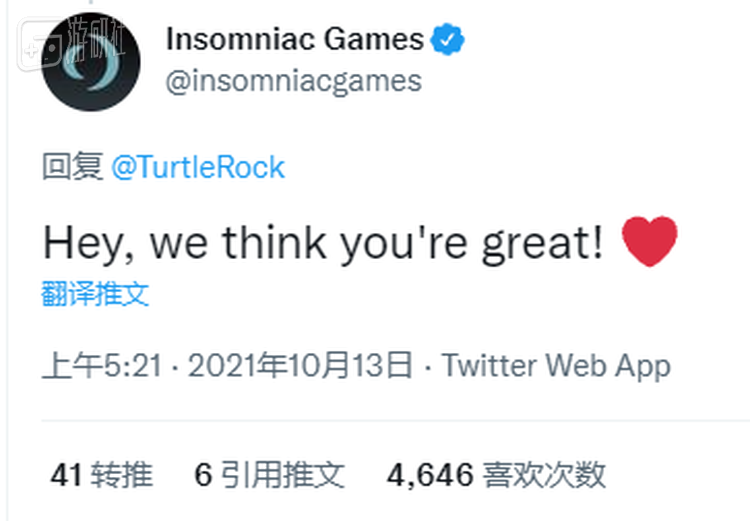Viewport: 750px width, 521px height.
Task: Translate the tweet via 翻译推文
Action: [95, 294]
